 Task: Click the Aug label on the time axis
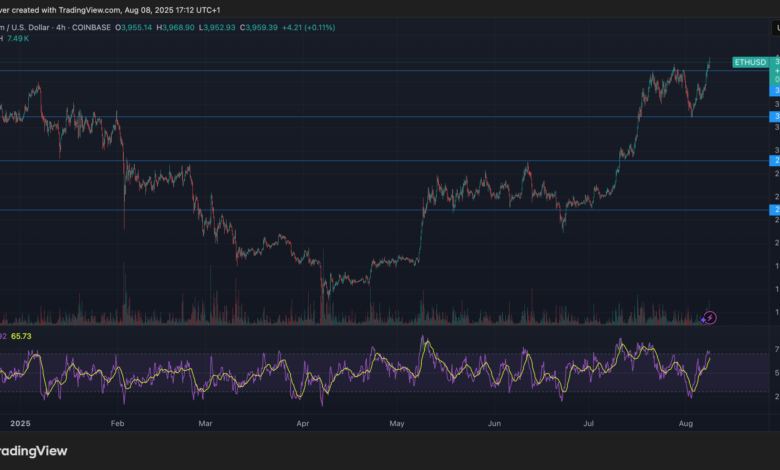(x=686, y=423)
